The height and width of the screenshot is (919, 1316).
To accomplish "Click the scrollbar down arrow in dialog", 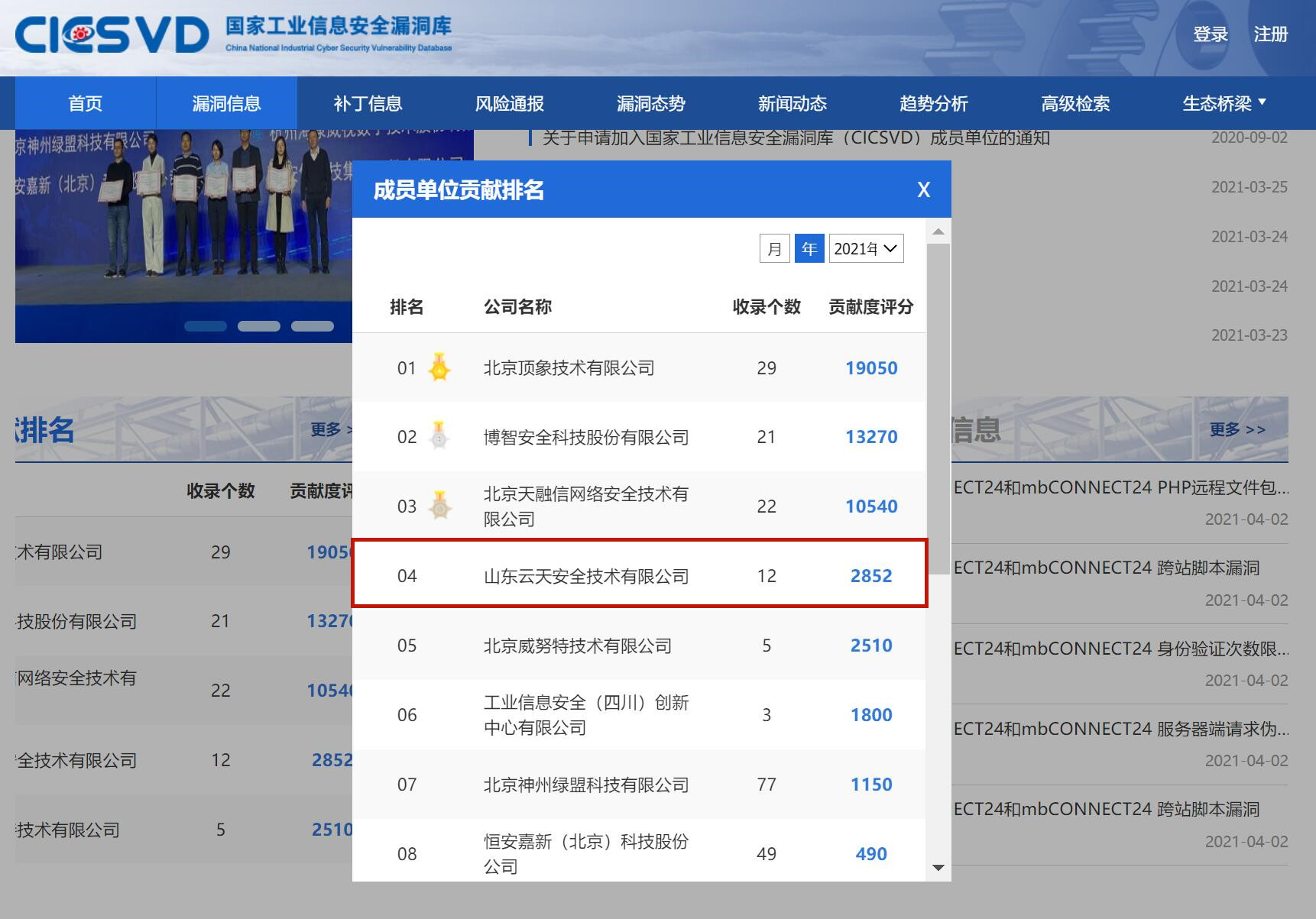I will [x=938, y=868].
